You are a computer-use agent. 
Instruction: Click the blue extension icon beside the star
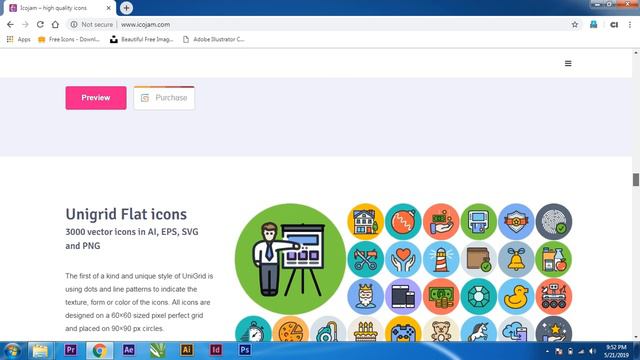[593, 24]
